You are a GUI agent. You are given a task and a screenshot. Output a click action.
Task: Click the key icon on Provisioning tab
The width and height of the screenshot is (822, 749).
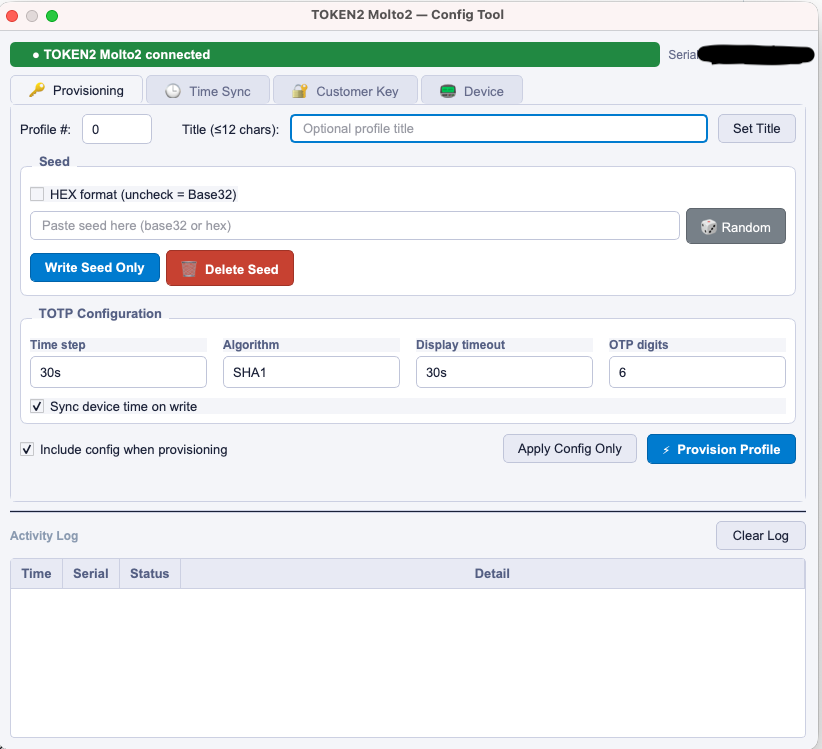(x=37, y=90)
